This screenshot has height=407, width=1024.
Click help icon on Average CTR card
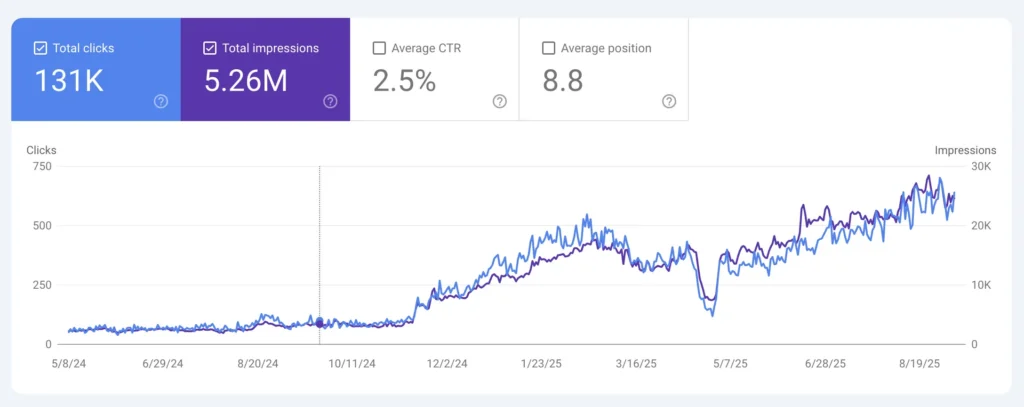pos(500,101)
